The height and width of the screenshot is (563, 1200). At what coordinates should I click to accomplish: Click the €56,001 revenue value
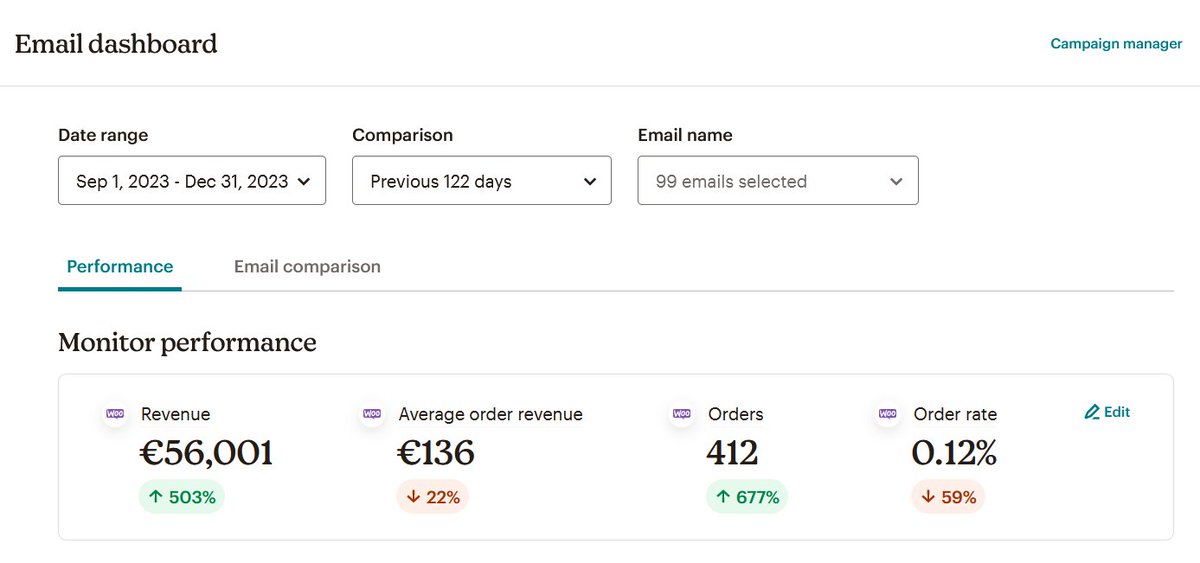point(206,453)
